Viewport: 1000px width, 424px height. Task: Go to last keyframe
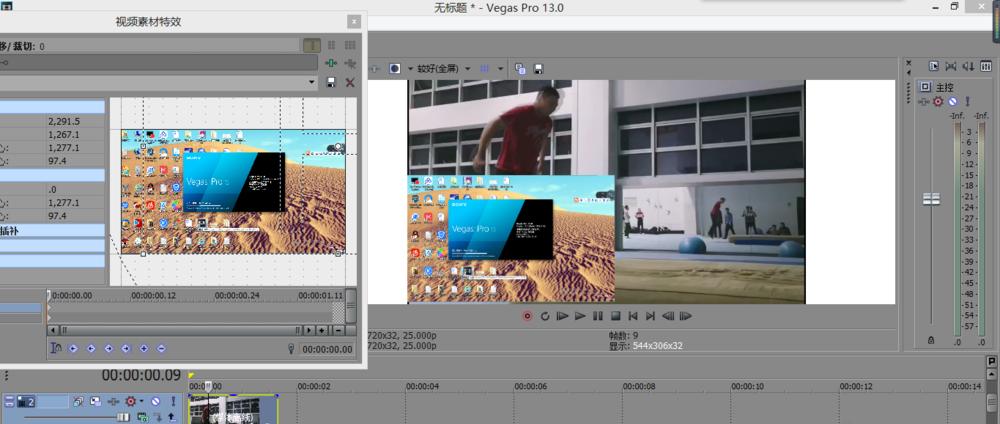coord(126,349)
